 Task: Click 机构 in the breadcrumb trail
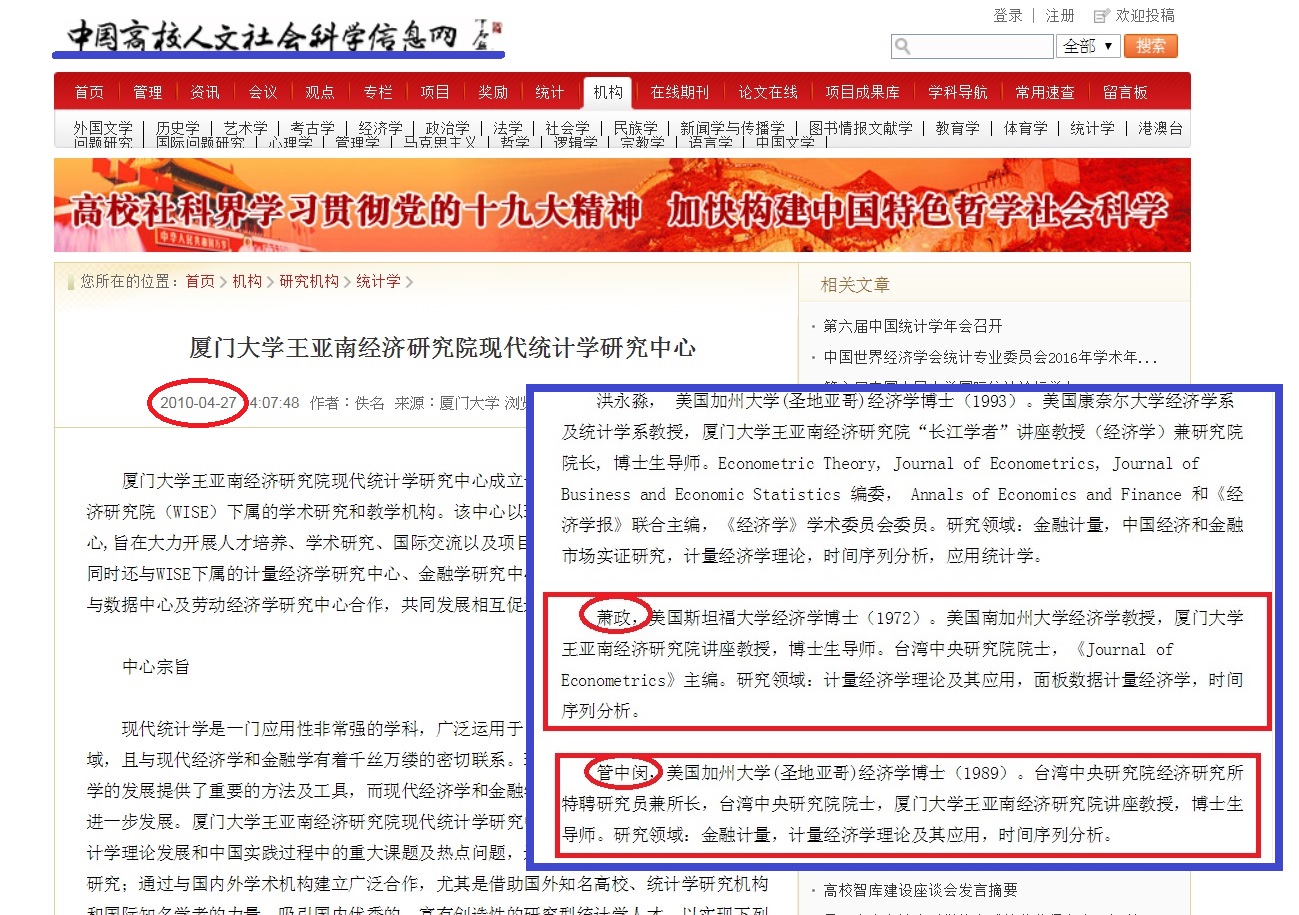[247, 282]
